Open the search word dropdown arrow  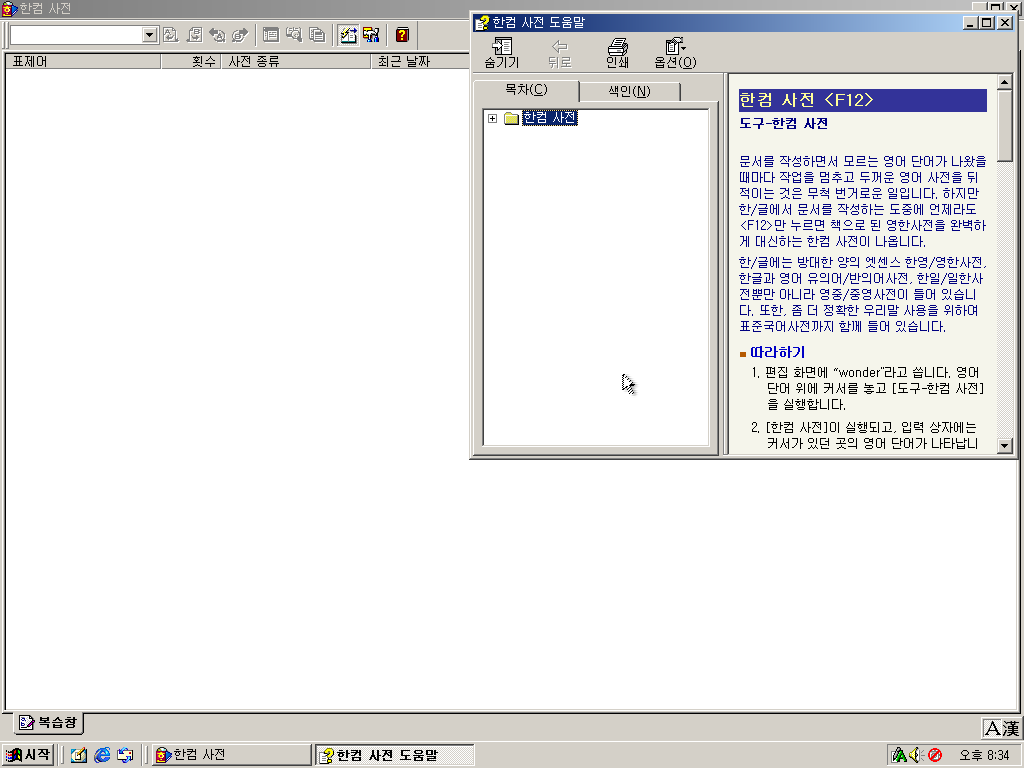[150, 35]
